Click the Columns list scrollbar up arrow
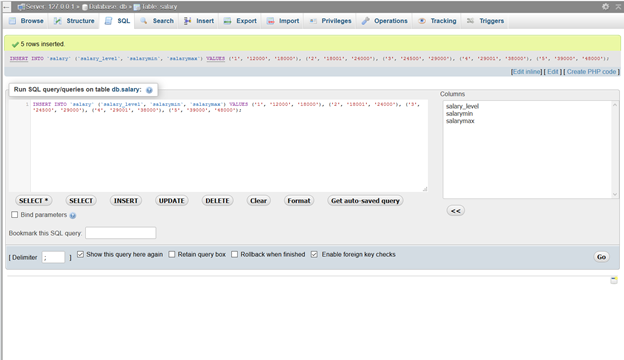 pos(615,105)
